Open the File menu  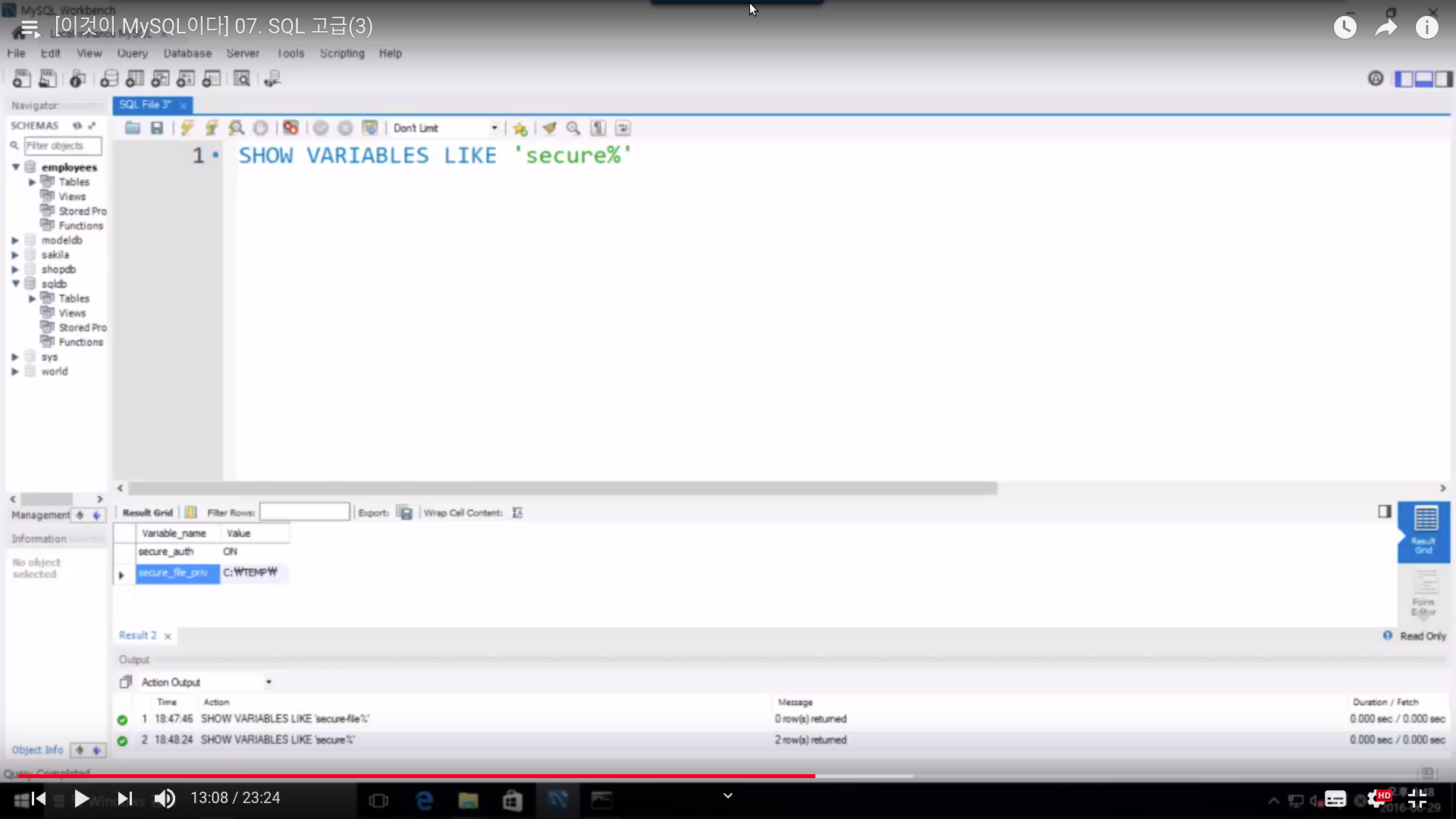pos(16,53)
